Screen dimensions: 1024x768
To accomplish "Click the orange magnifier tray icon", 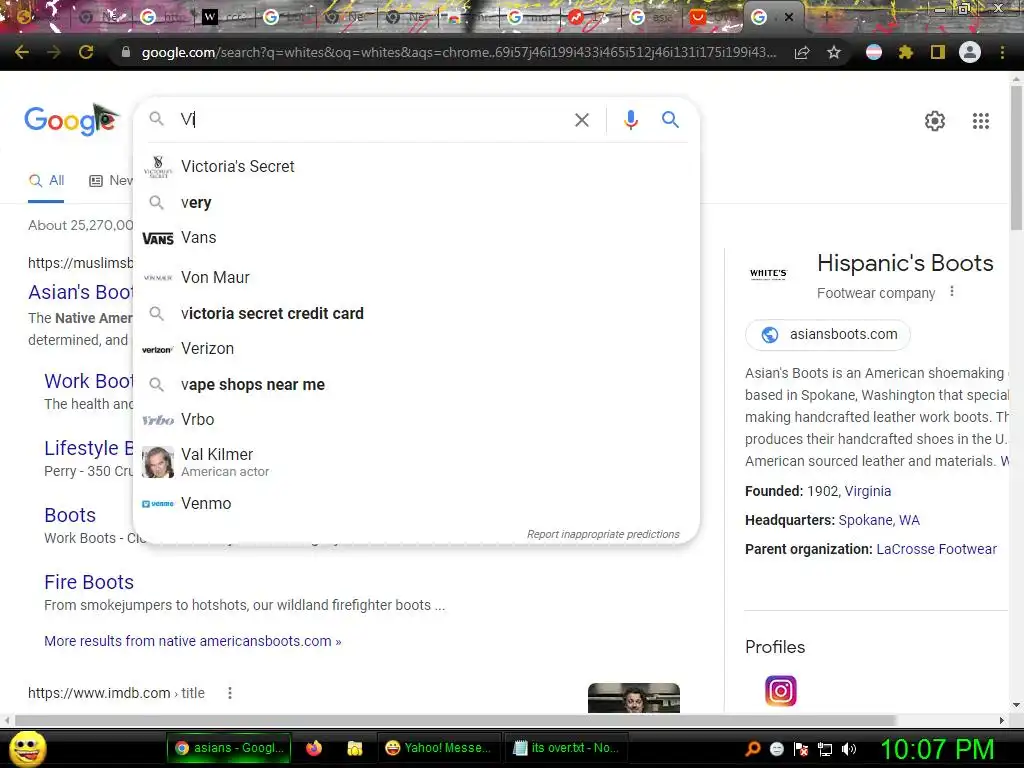I will [x=753, y=749].
